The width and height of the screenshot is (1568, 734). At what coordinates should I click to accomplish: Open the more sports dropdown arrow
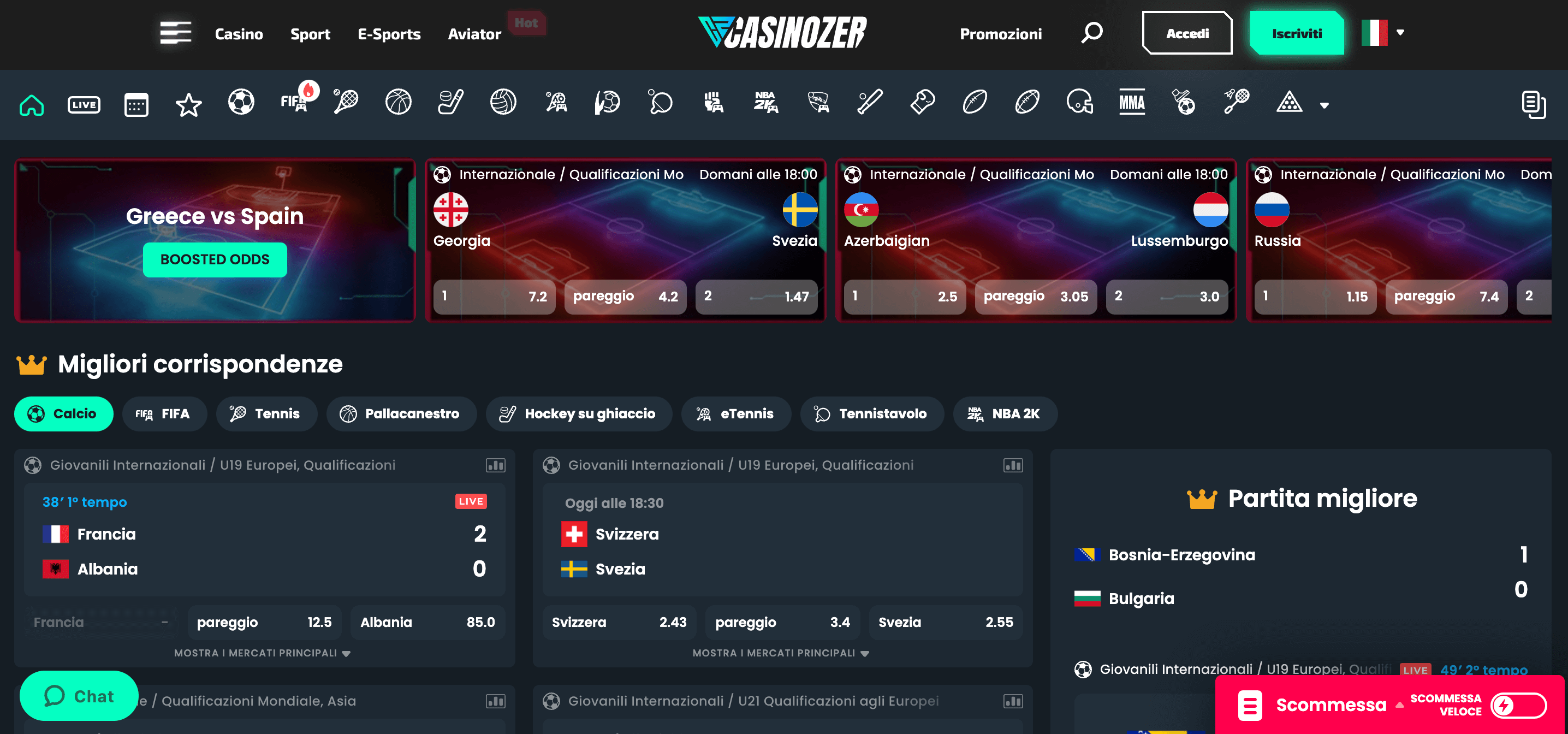tap(1325, 104)
